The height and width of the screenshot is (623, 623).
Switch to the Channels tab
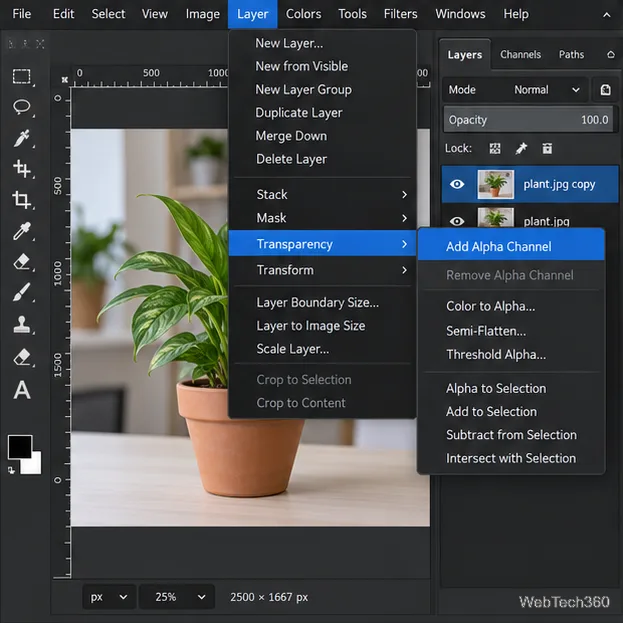tap(520, 54)
